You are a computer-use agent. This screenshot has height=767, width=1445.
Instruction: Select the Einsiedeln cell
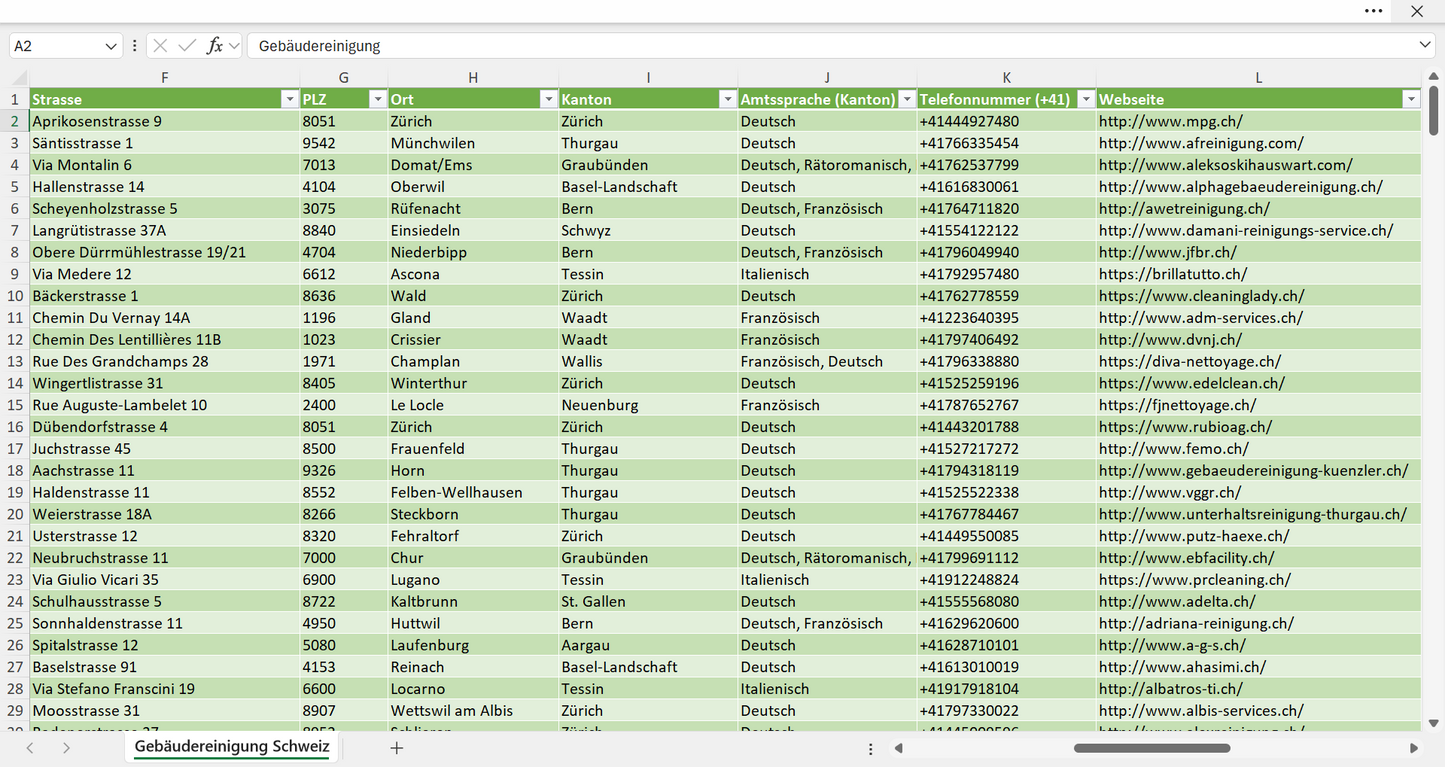click(473, 230)
